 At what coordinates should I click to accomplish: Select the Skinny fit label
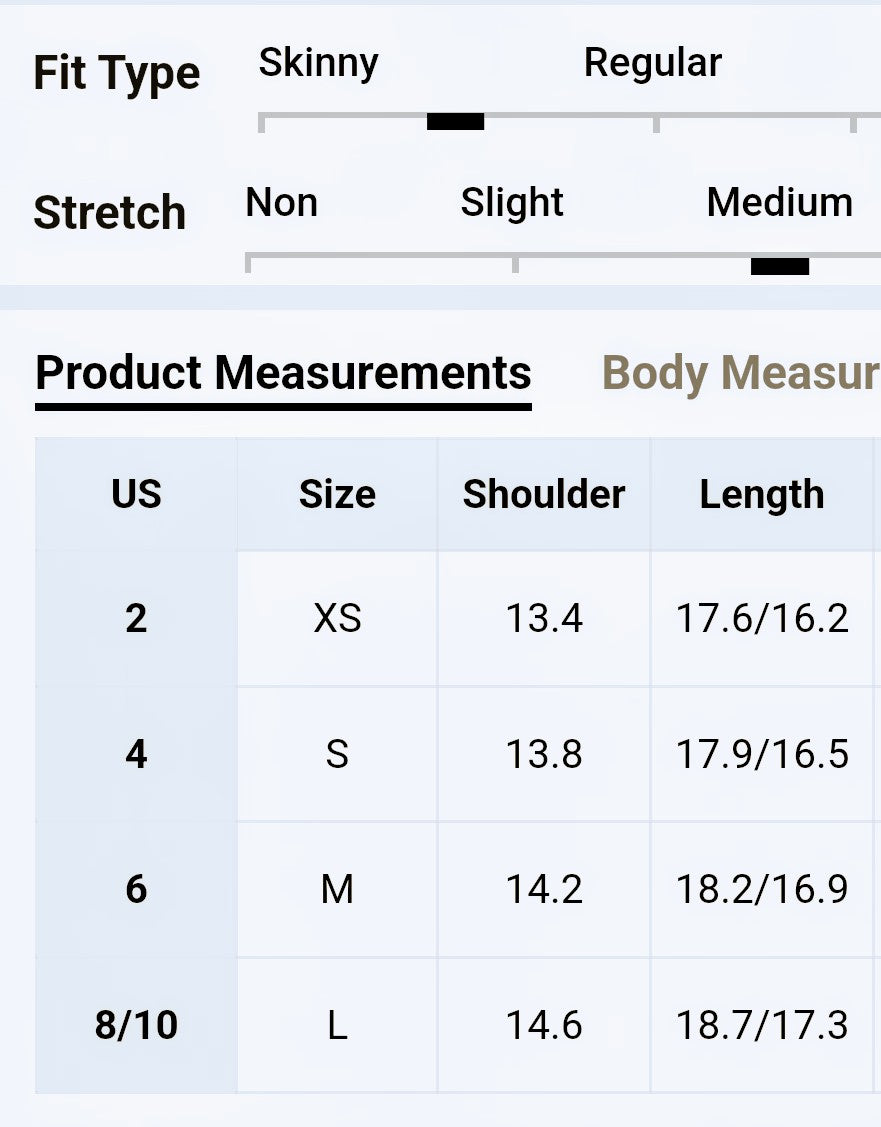pyautogui.click(x=318, y=63)
